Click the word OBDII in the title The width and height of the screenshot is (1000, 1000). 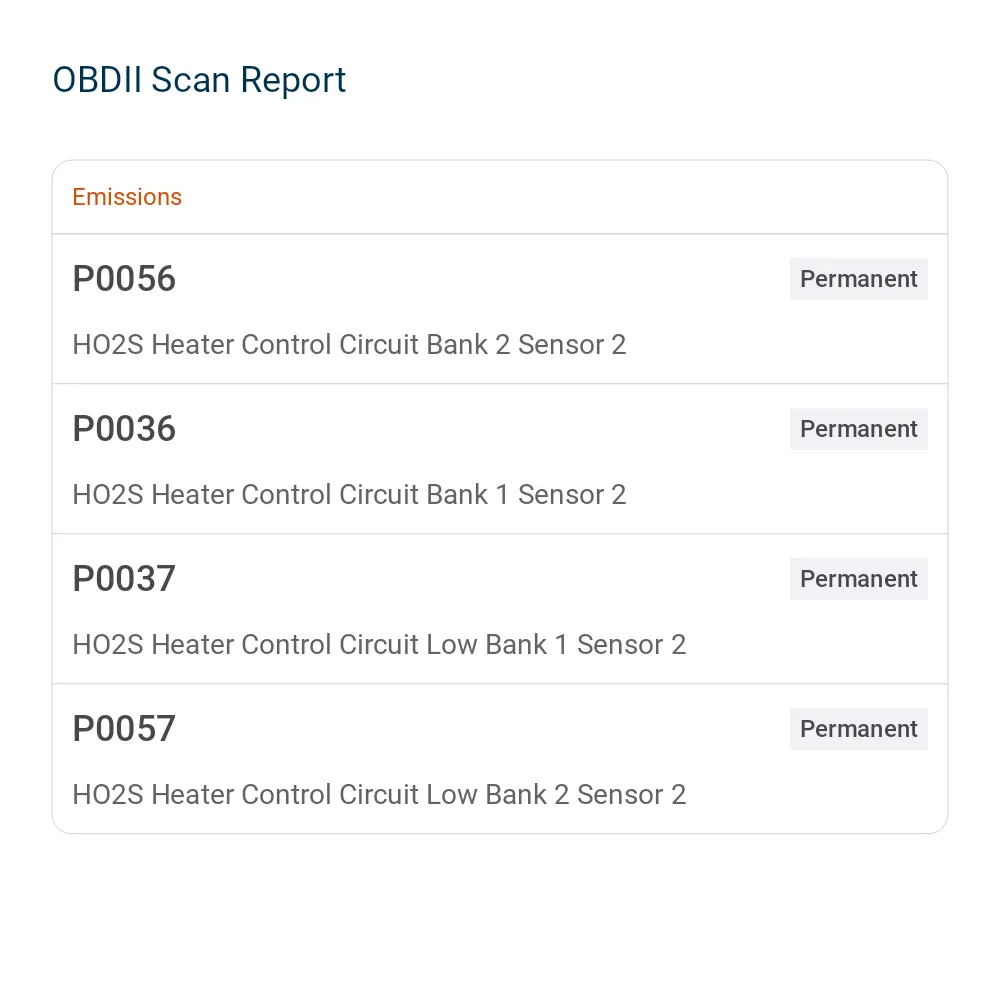point(97,80)
